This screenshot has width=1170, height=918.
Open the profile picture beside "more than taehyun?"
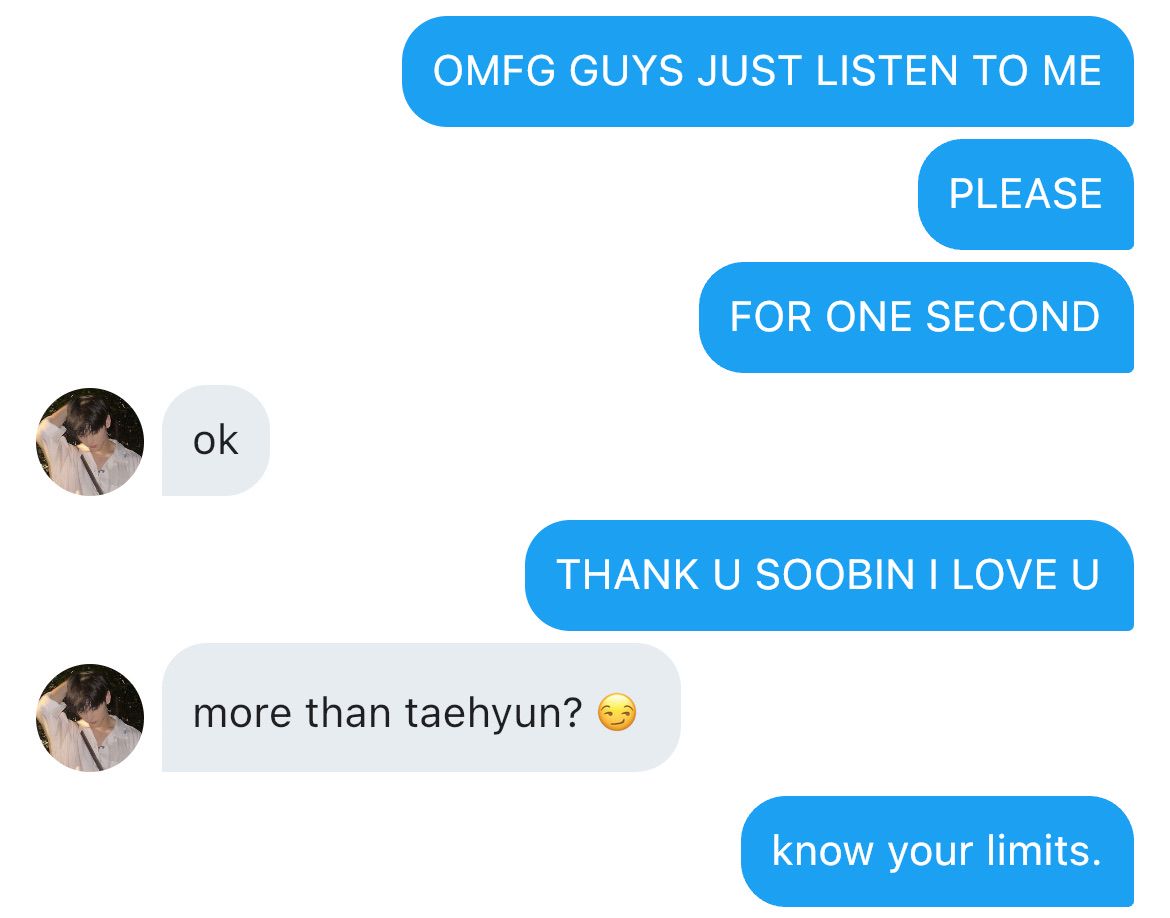(x=90, y=717)
